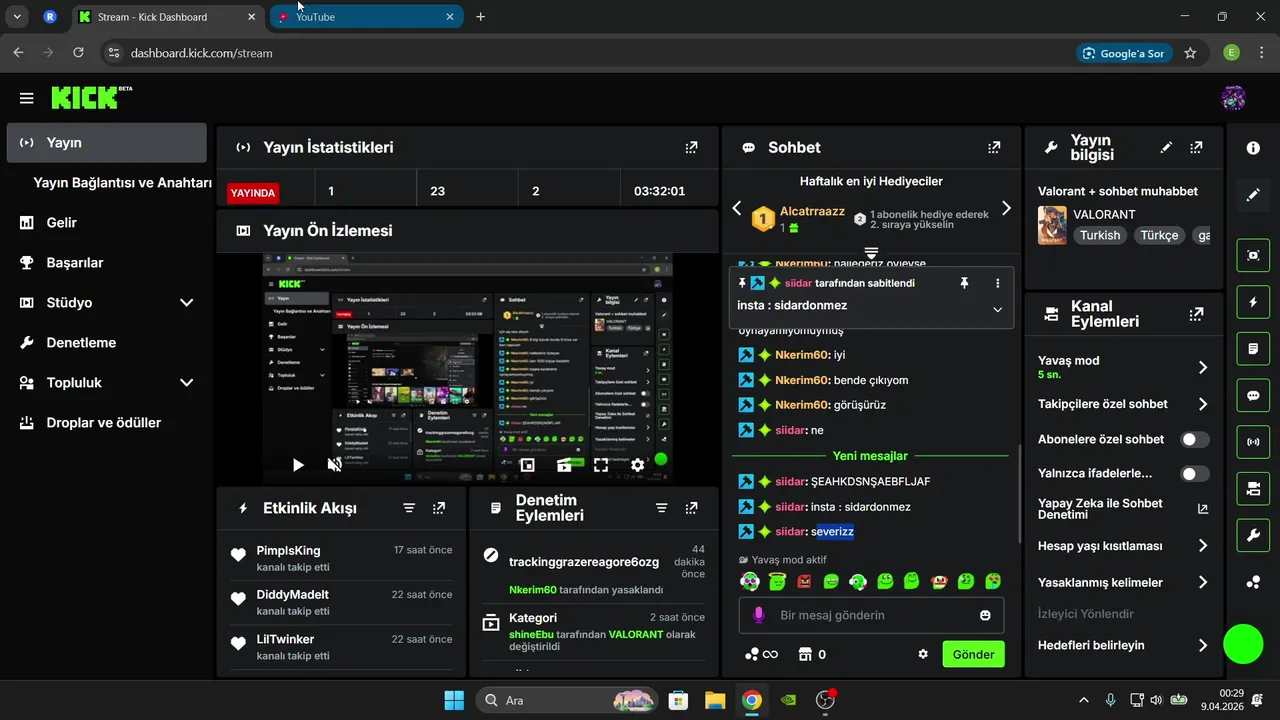1280x720 pixels.
Task: Toggle the chat bubble widget in right sidebar
Action: (1253, 395)
